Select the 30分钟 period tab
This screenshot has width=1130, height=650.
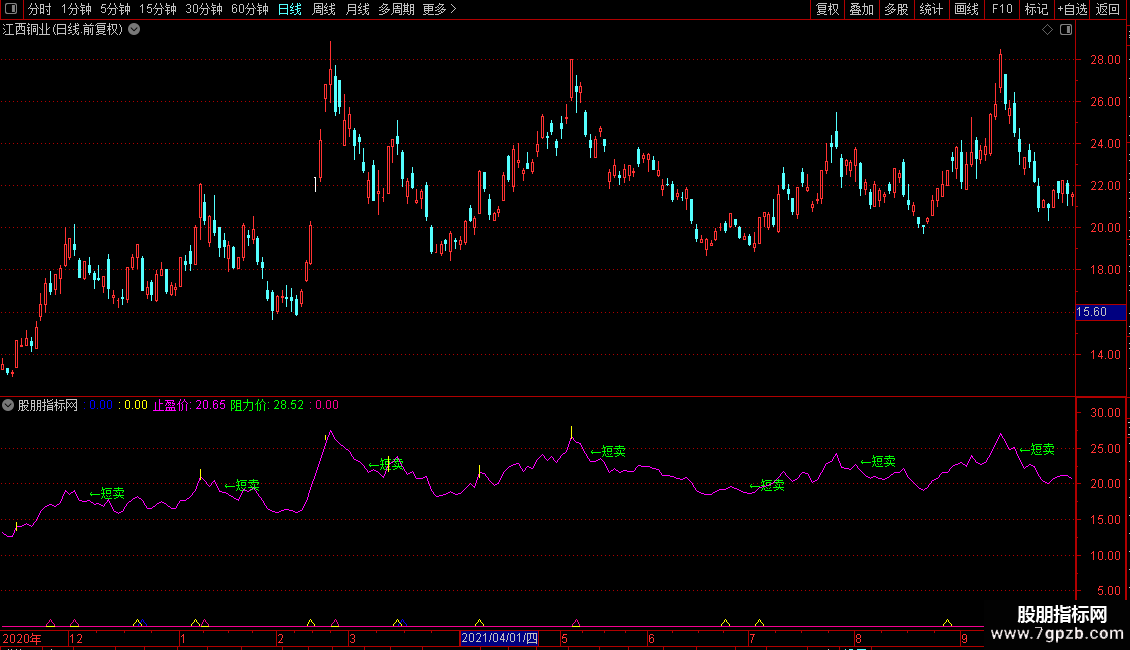pos(203,9)
